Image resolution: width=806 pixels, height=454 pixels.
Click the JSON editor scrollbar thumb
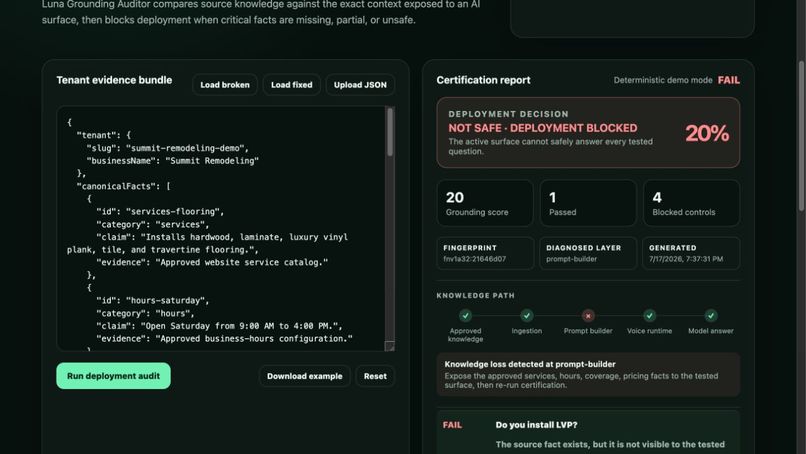click(x=390, y=132)
